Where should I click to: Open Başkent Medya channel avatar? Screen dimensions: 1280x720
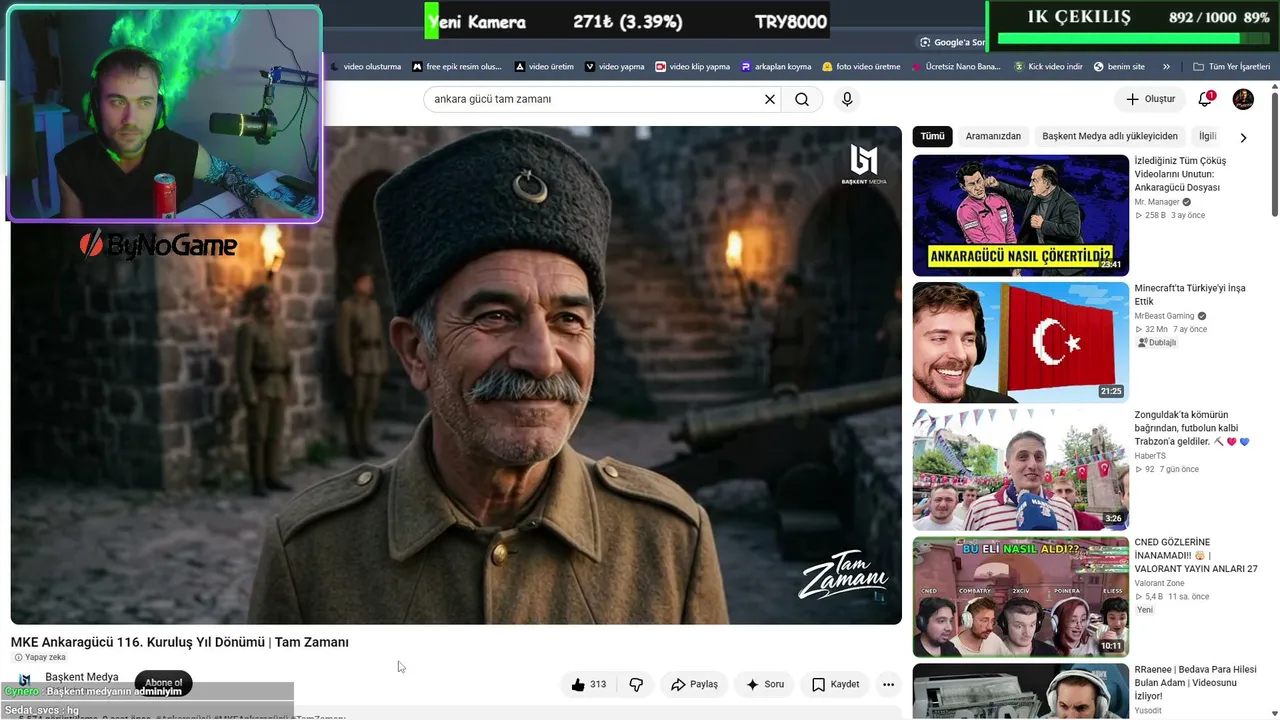coord(25,680)
